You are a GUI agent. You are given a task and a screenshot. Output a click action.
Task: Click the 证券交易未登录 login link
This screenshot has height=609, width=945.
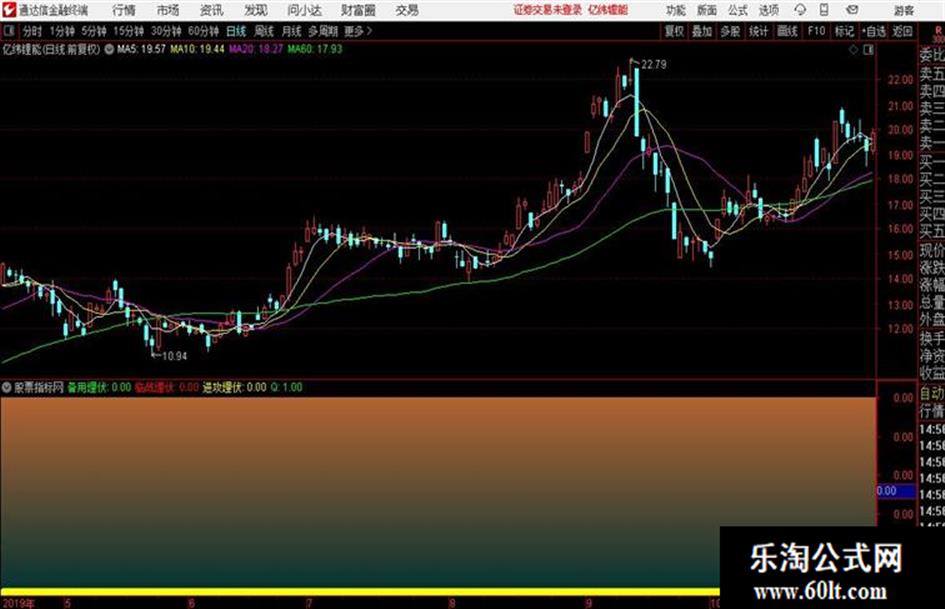(x=548, y=10)
